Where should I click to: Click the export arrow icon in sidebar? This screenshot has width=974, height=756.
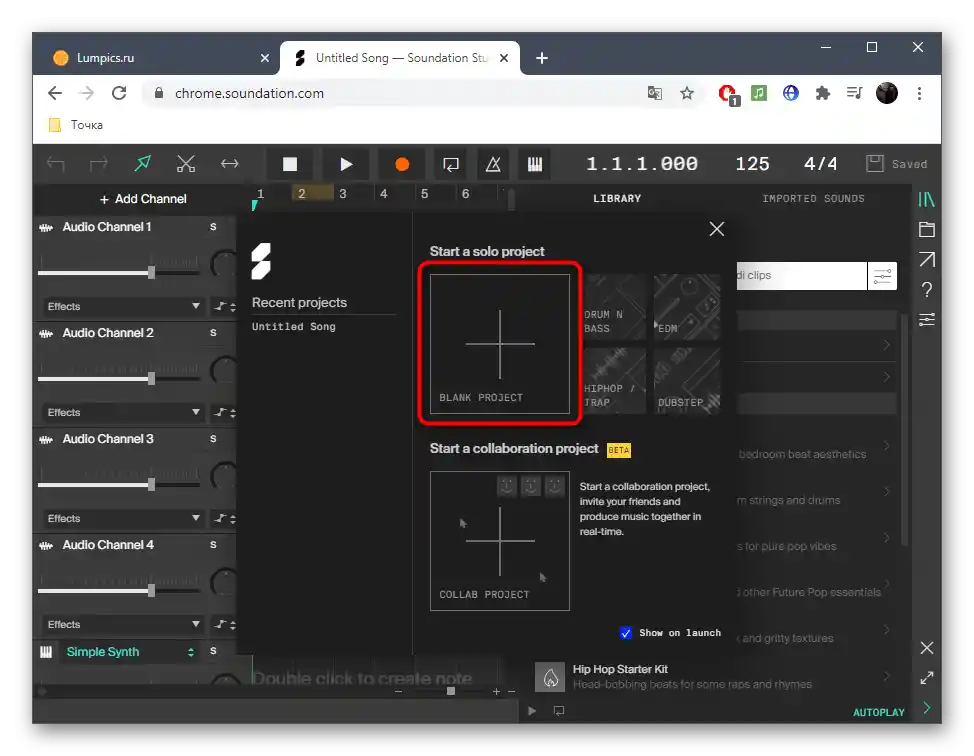pyautogui.click(x=926, y=259)
